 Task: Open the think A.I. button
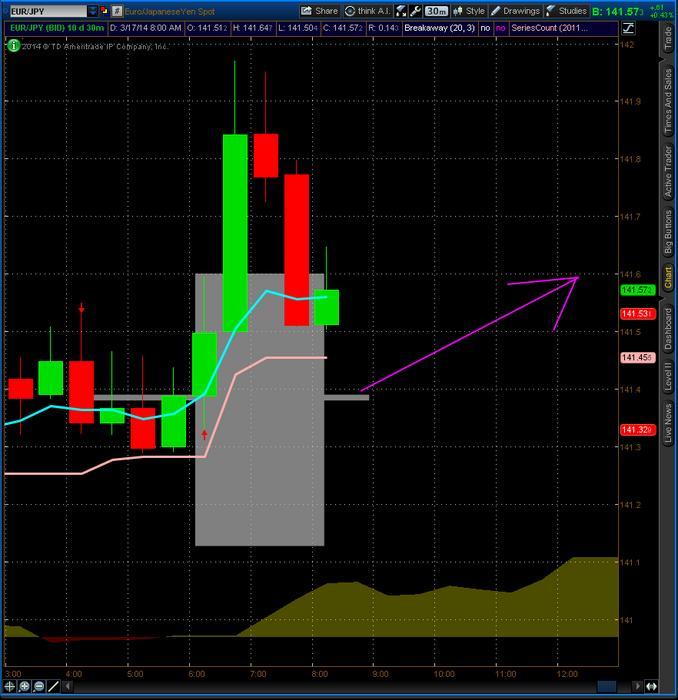[x=368, y=11]
